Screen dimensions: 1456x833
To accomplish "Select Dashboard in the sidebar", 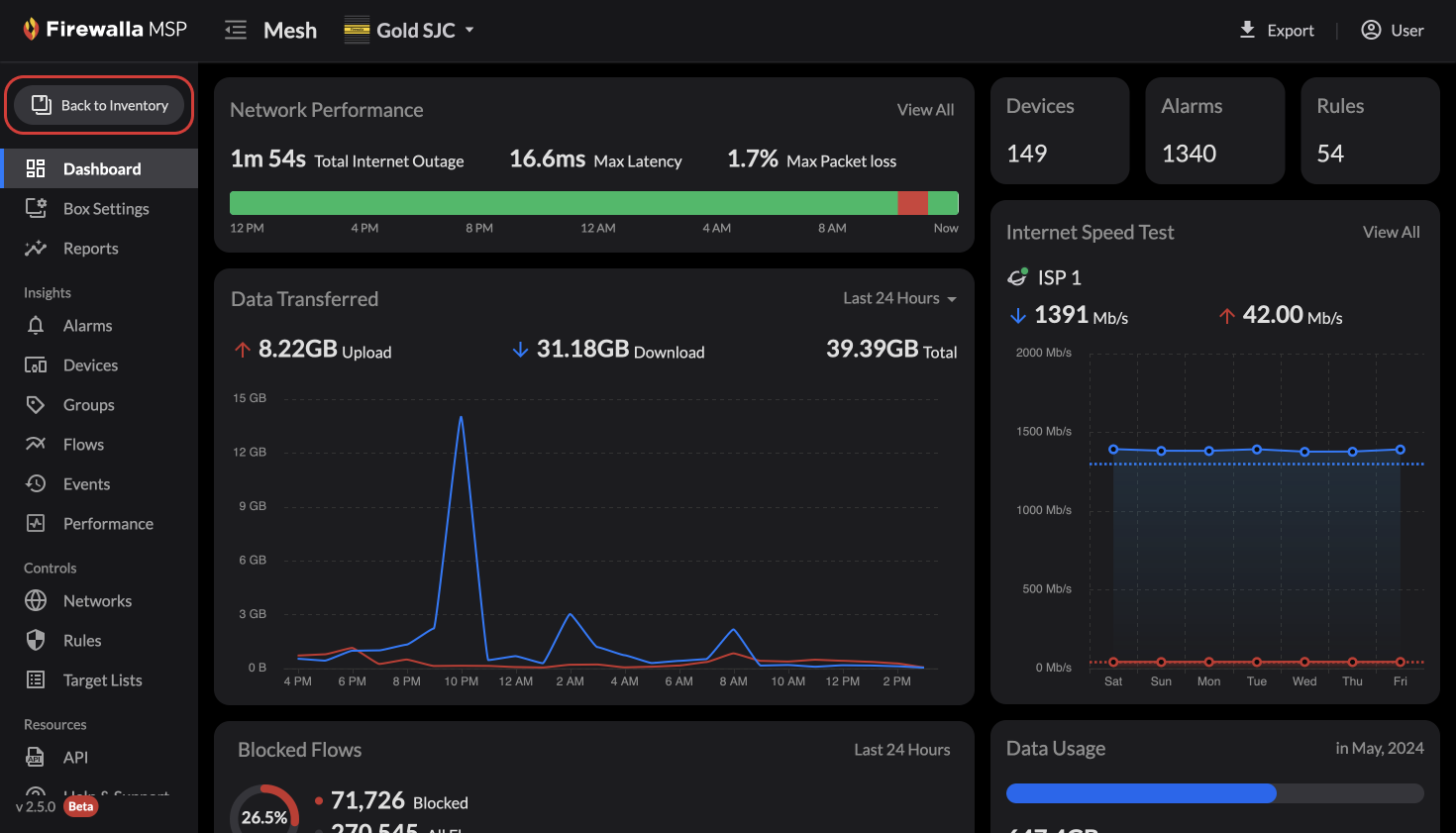I will [99, 168].
